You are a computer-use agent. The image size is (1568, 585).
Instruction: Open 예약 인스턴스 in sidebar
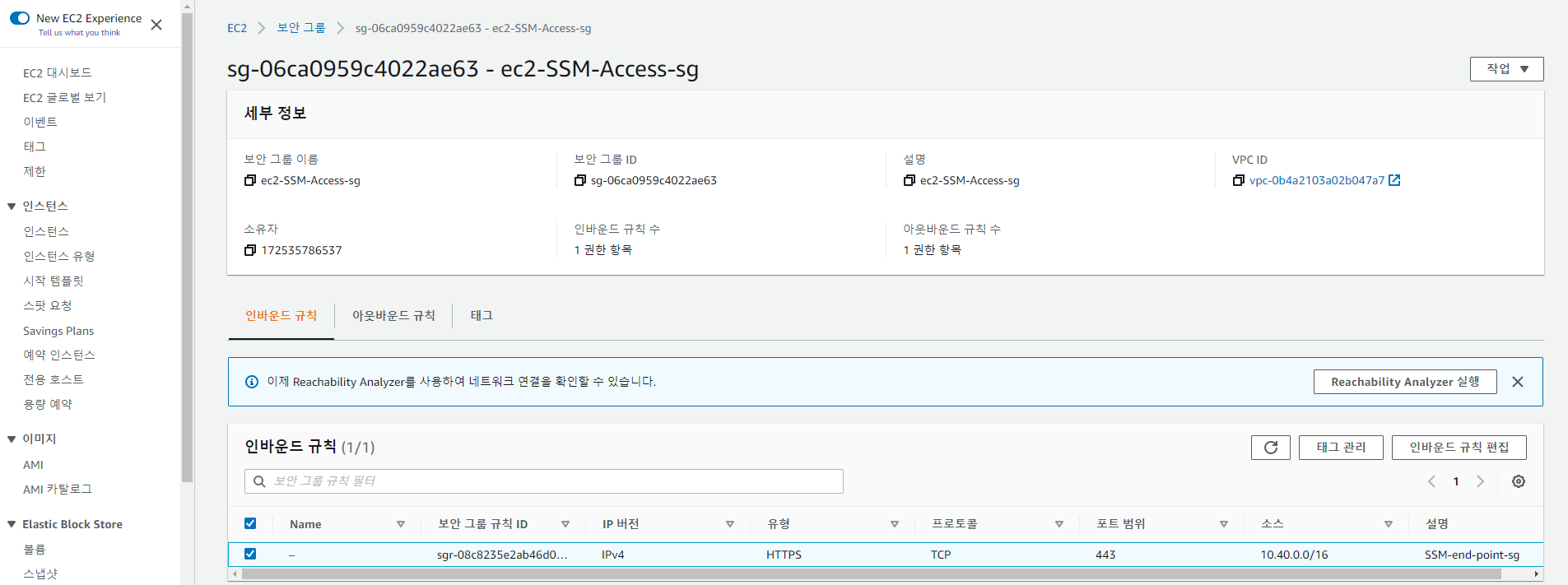pyautogui.click(x=59, y=355)
